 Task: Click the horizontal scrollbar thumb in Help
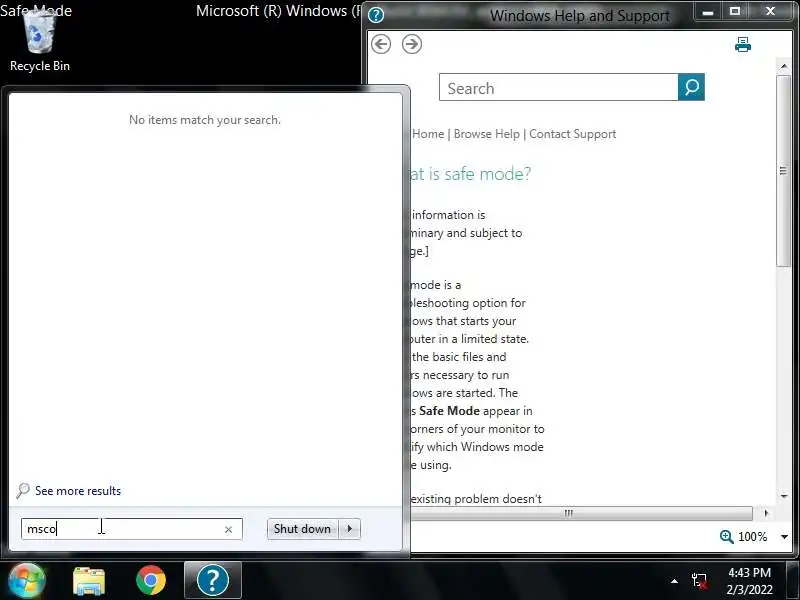click(581, 513)
